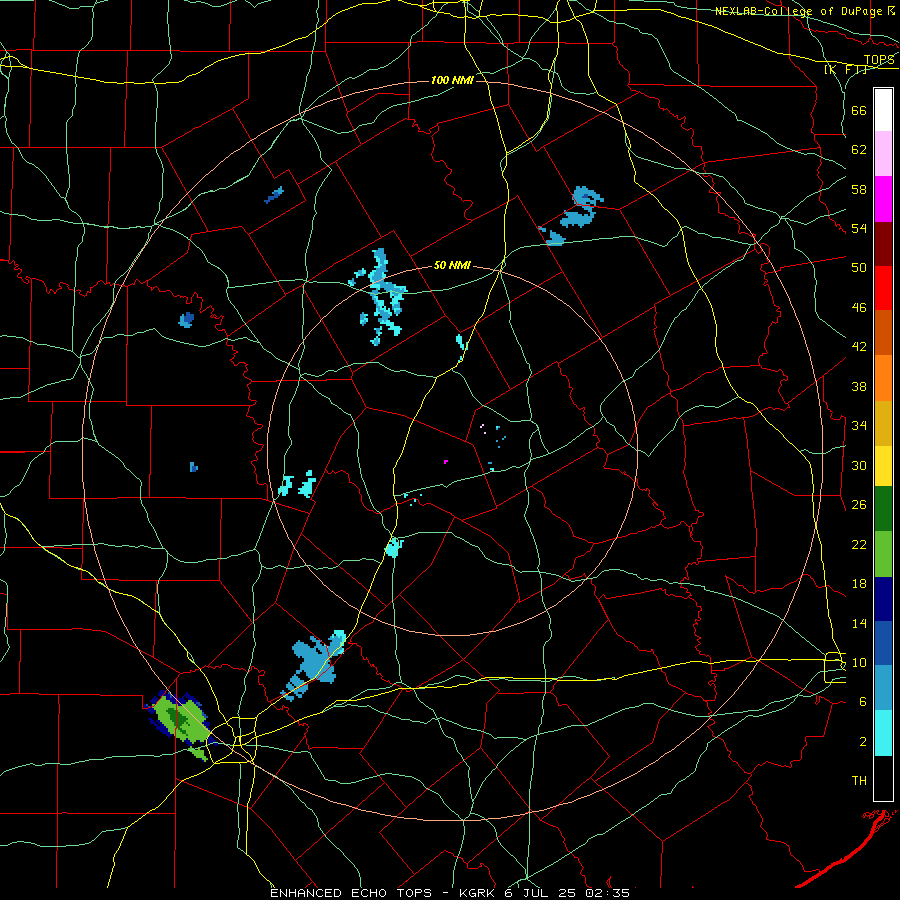This screenshot has width=900, height=900.
Task: Click the light pink legend swatch
Action: tap(883, 153)
